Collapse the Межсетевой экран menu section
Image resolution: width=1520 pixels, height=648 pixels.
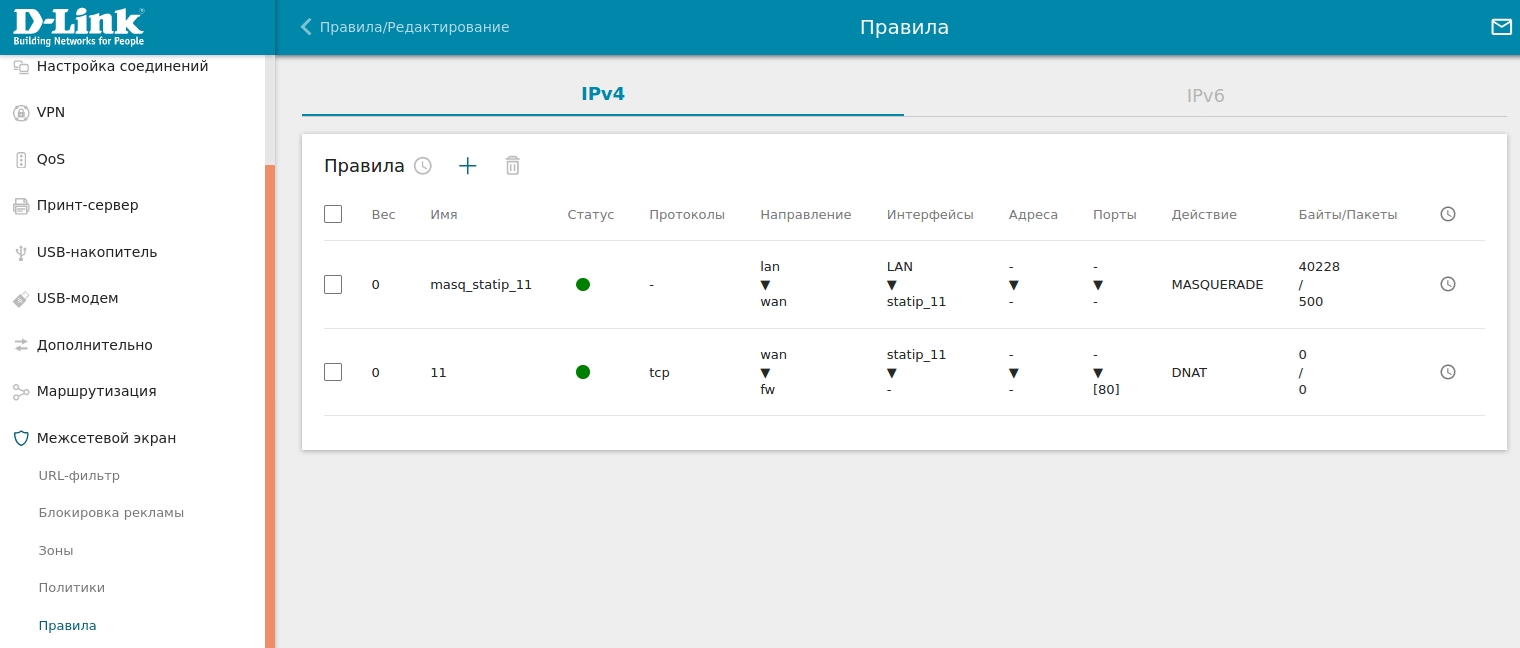click(x=106, y=438)
